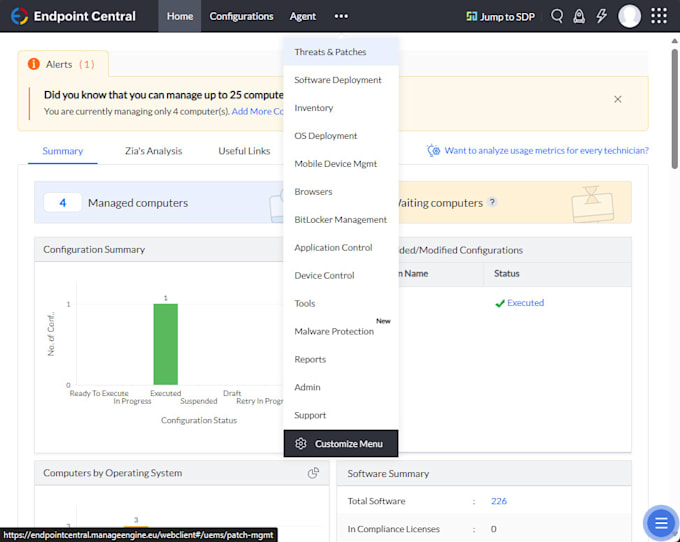The width and height of the screenshot is (680, 542).
Task: Click the Jump to SDP icon
Action: click(x=471, y=16)
